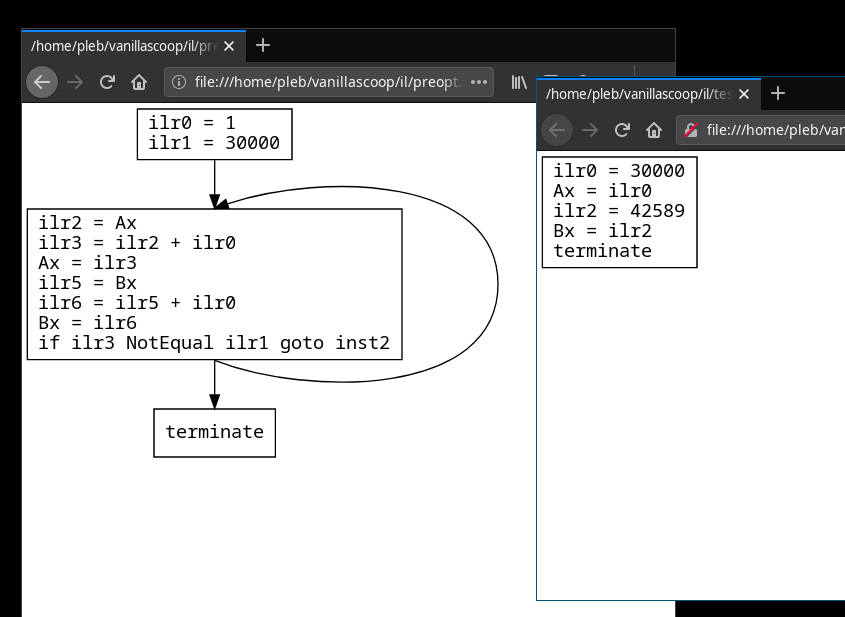Click the line 'ilr2 = Ax'

pos(87,223)
